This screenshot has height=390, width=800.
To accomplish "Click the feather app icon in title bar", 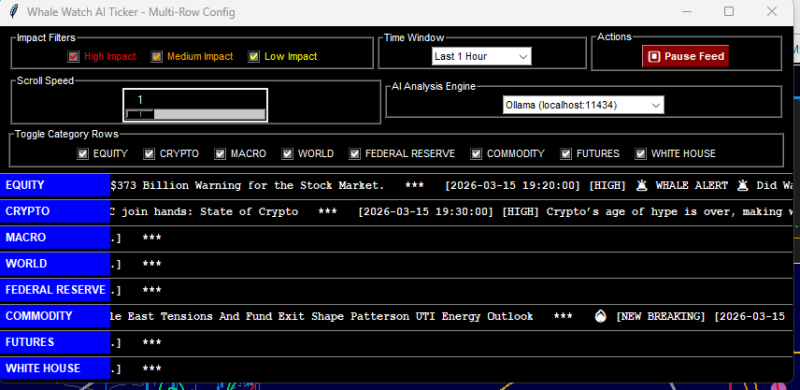I will tap(14, 11).
